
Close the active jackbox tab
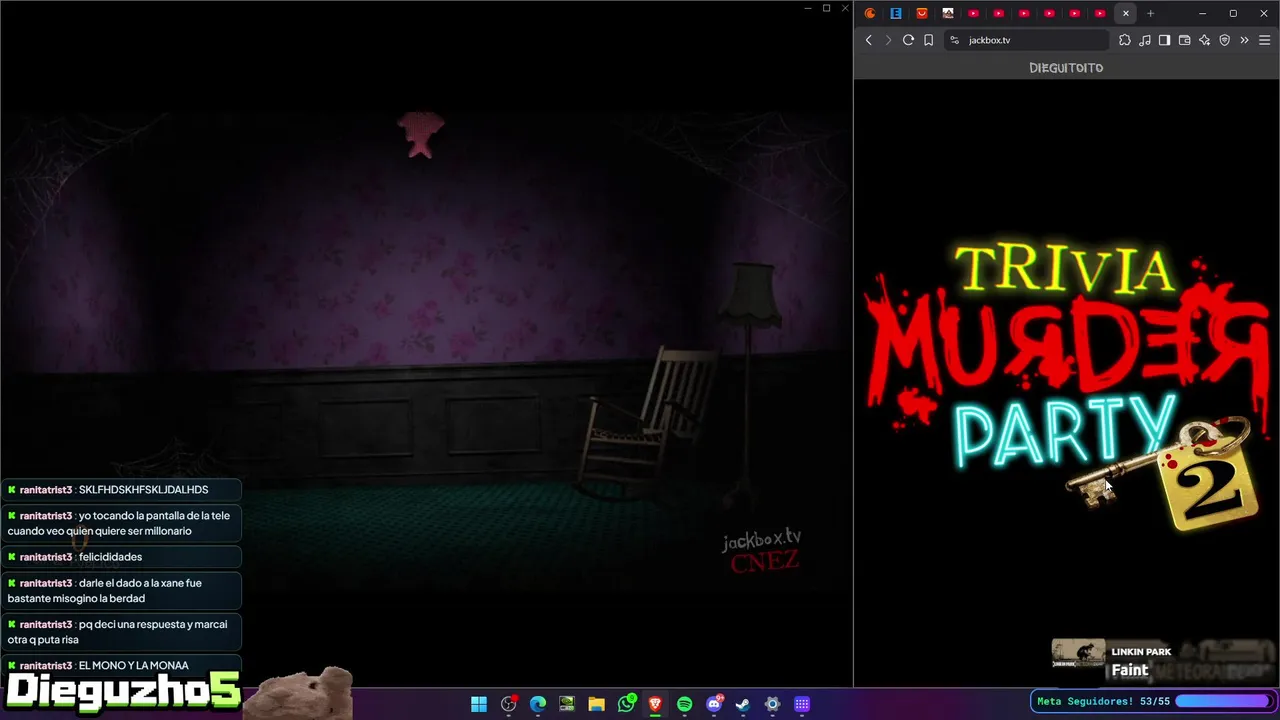(1126, 13)
